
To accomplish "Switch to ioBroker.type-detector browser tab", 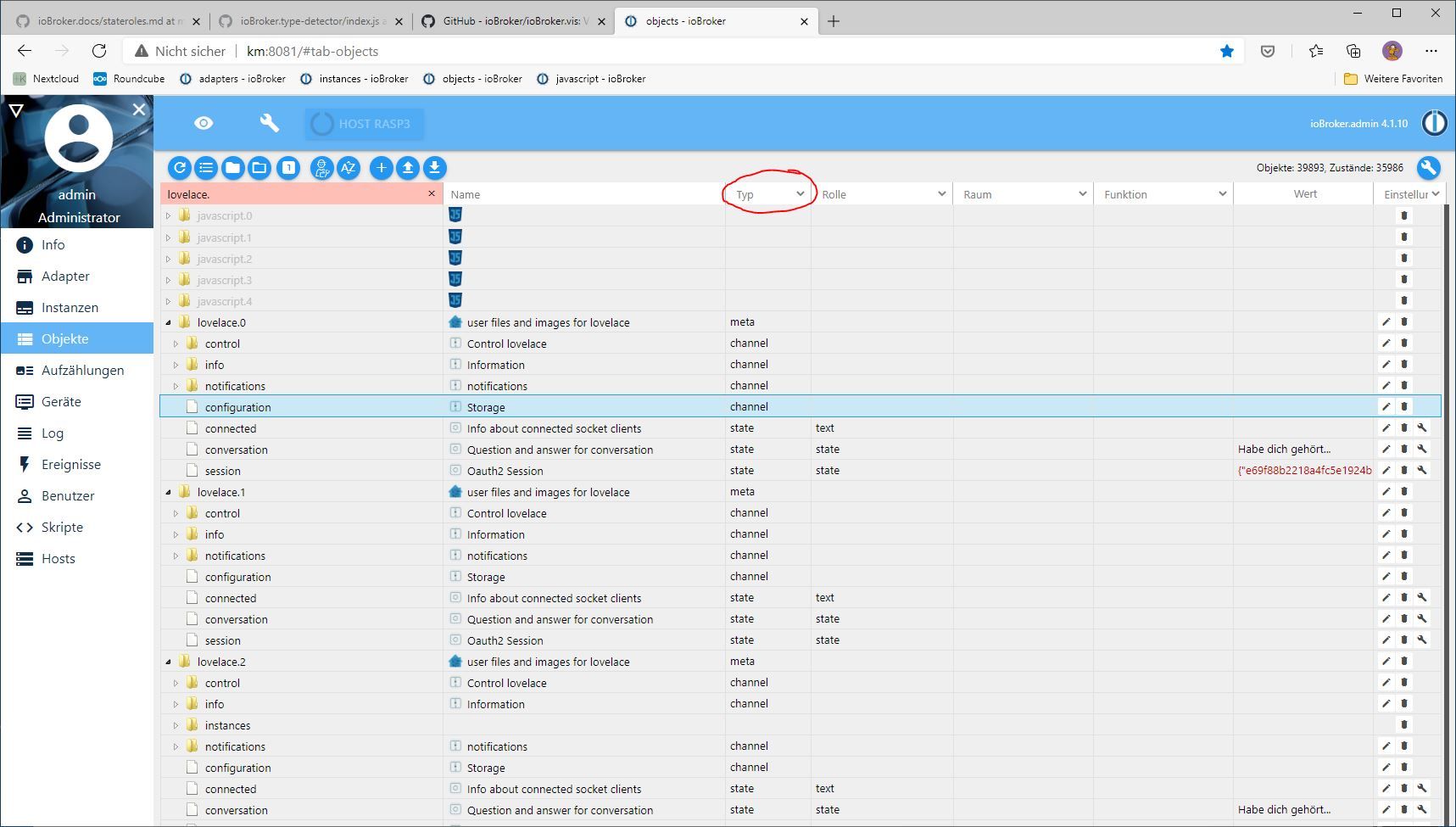I will 310,21.
